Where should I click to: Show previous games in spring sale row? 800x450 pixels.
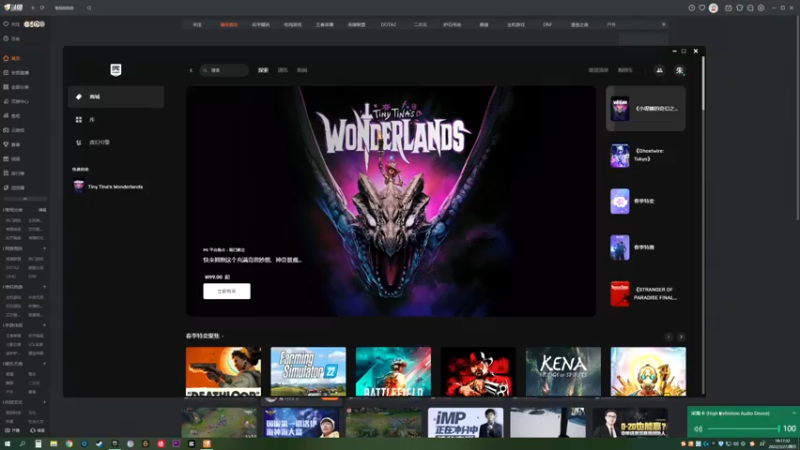point(668,337)
